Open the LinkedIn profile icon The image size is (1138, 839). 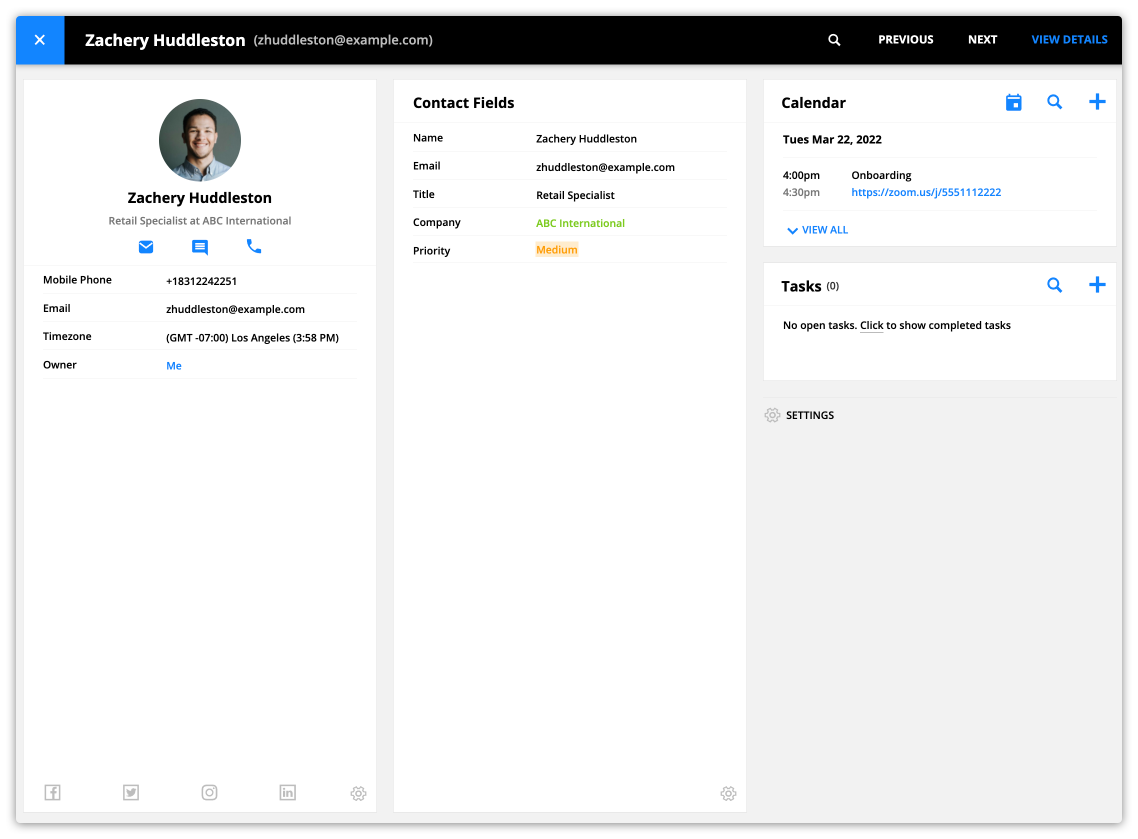[x=288, y=793]
